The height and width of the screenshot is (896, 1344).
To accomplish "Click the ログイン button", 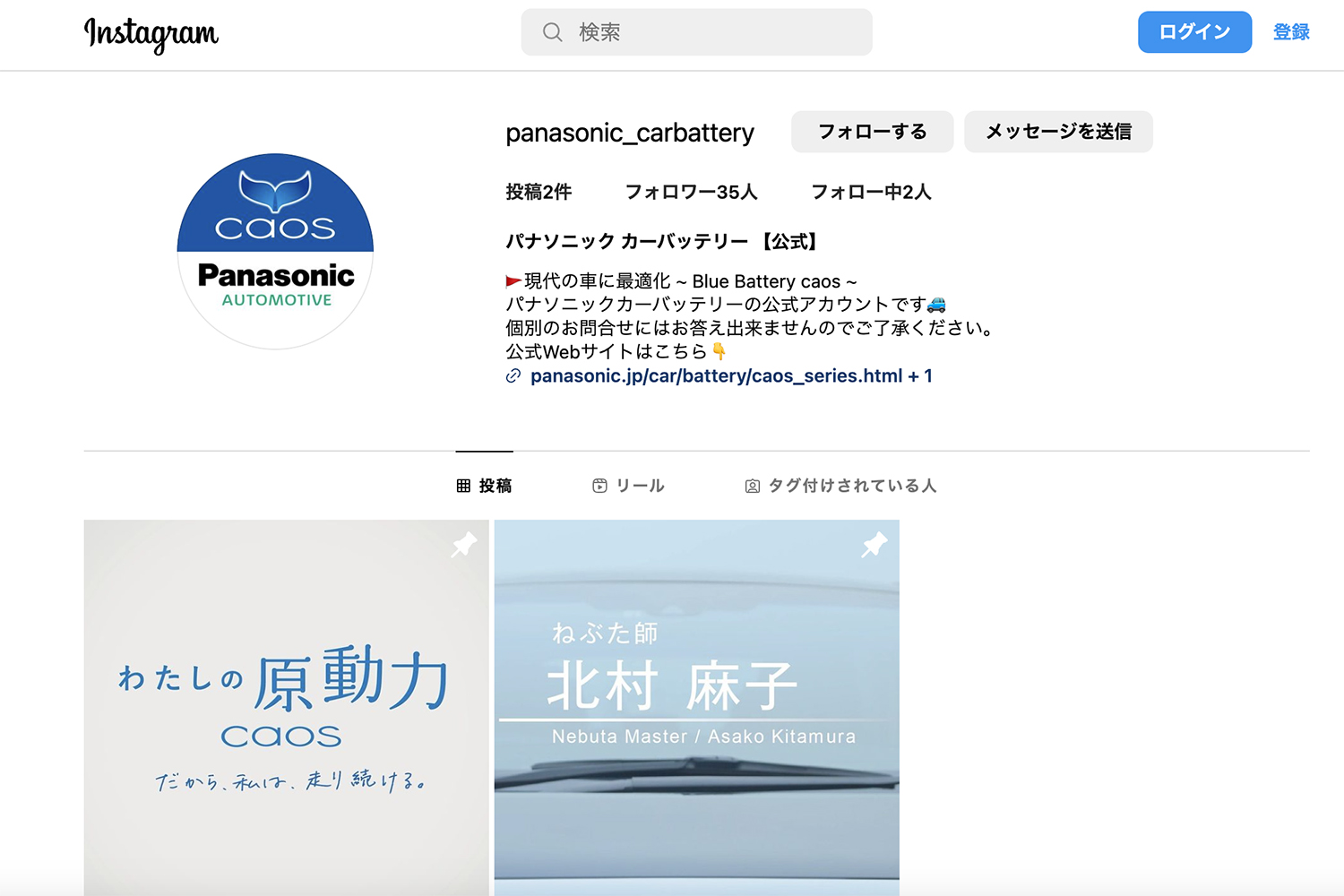I will click(x=1194, y=32).
